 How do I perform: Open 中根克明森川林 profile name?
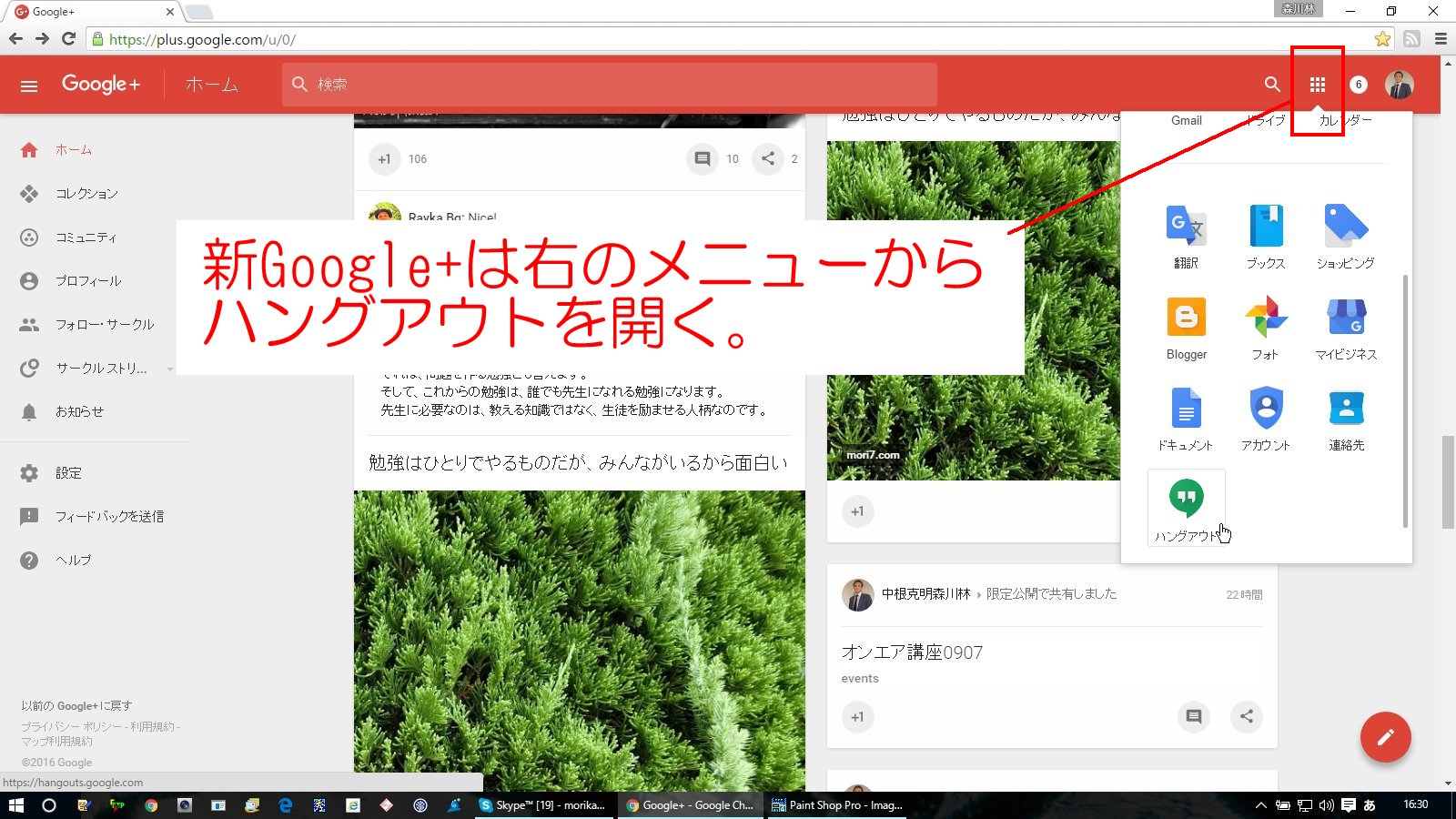tap(925, 594)
